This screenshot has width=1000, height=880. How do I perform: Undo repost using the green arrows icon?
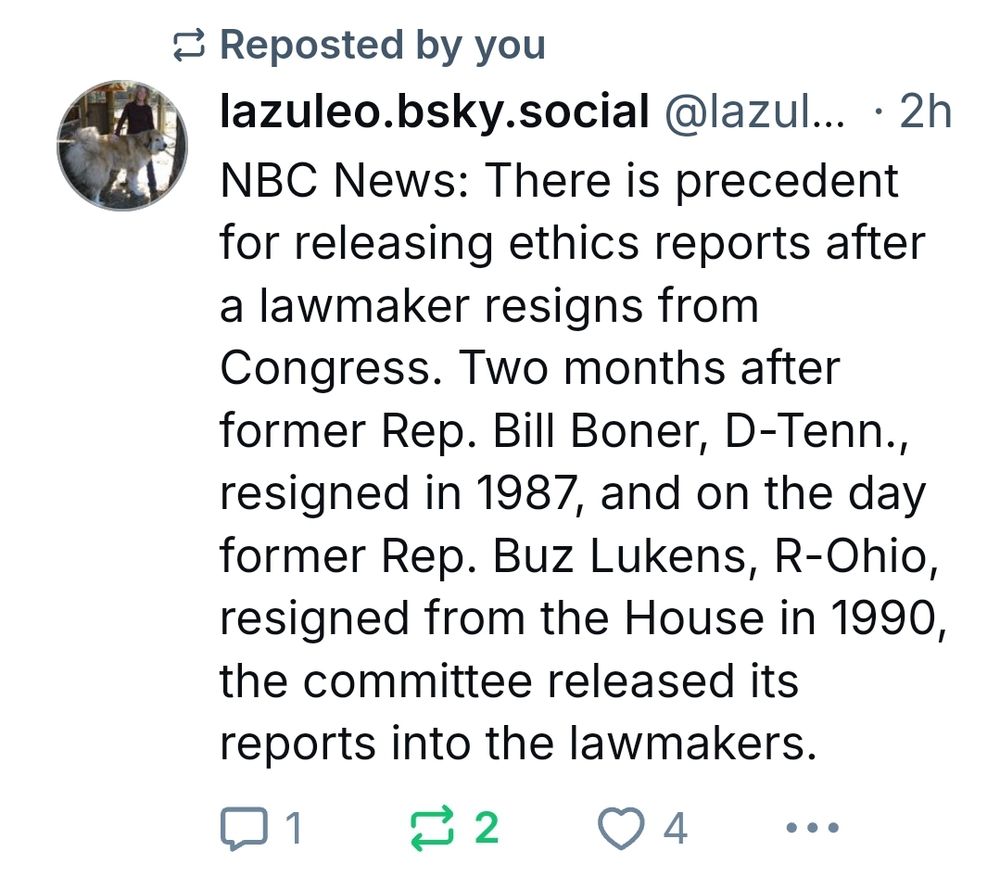click(x=431, y=828)
